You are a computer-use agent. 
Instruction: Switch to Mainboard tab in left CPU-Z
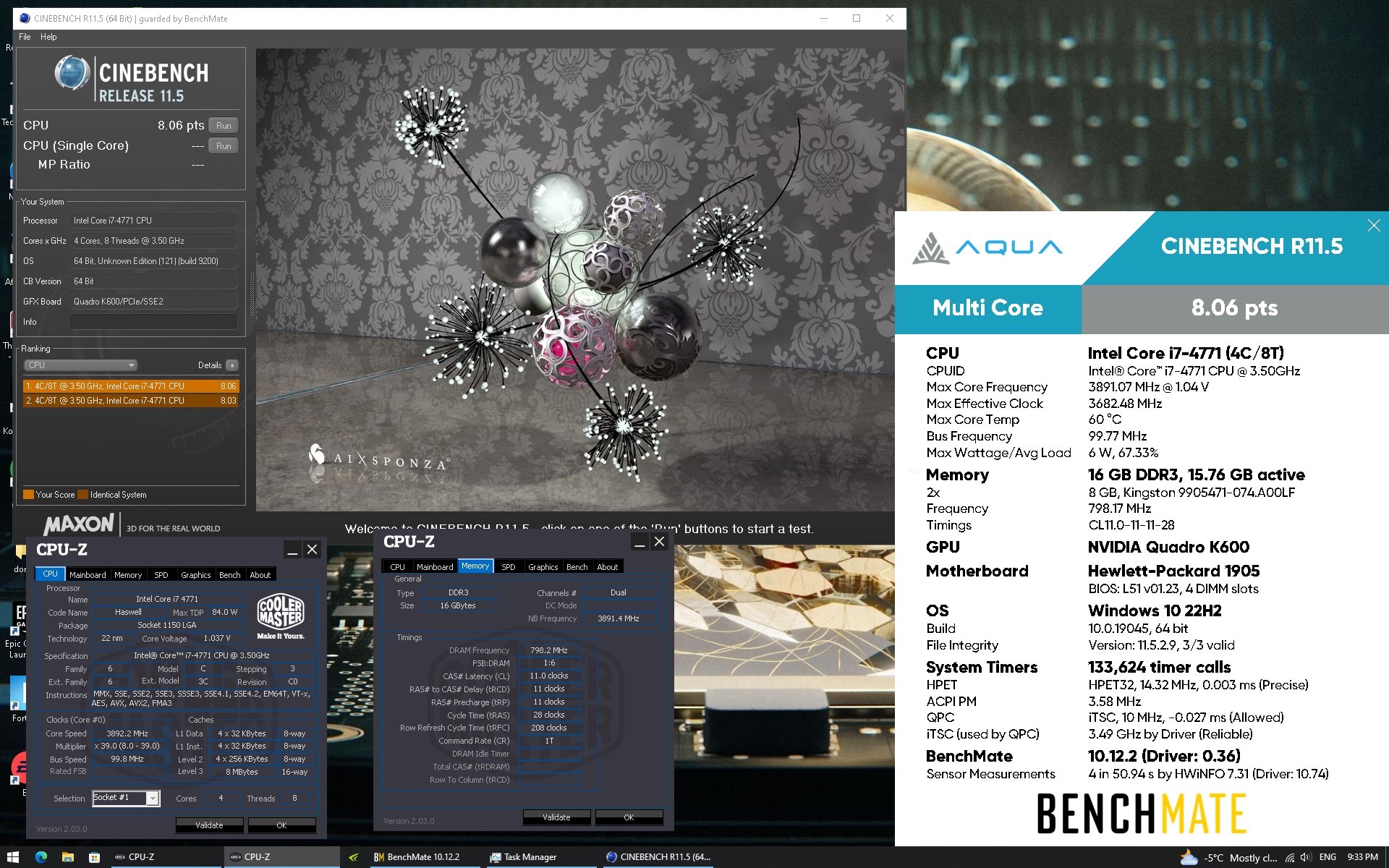[88, 575]
